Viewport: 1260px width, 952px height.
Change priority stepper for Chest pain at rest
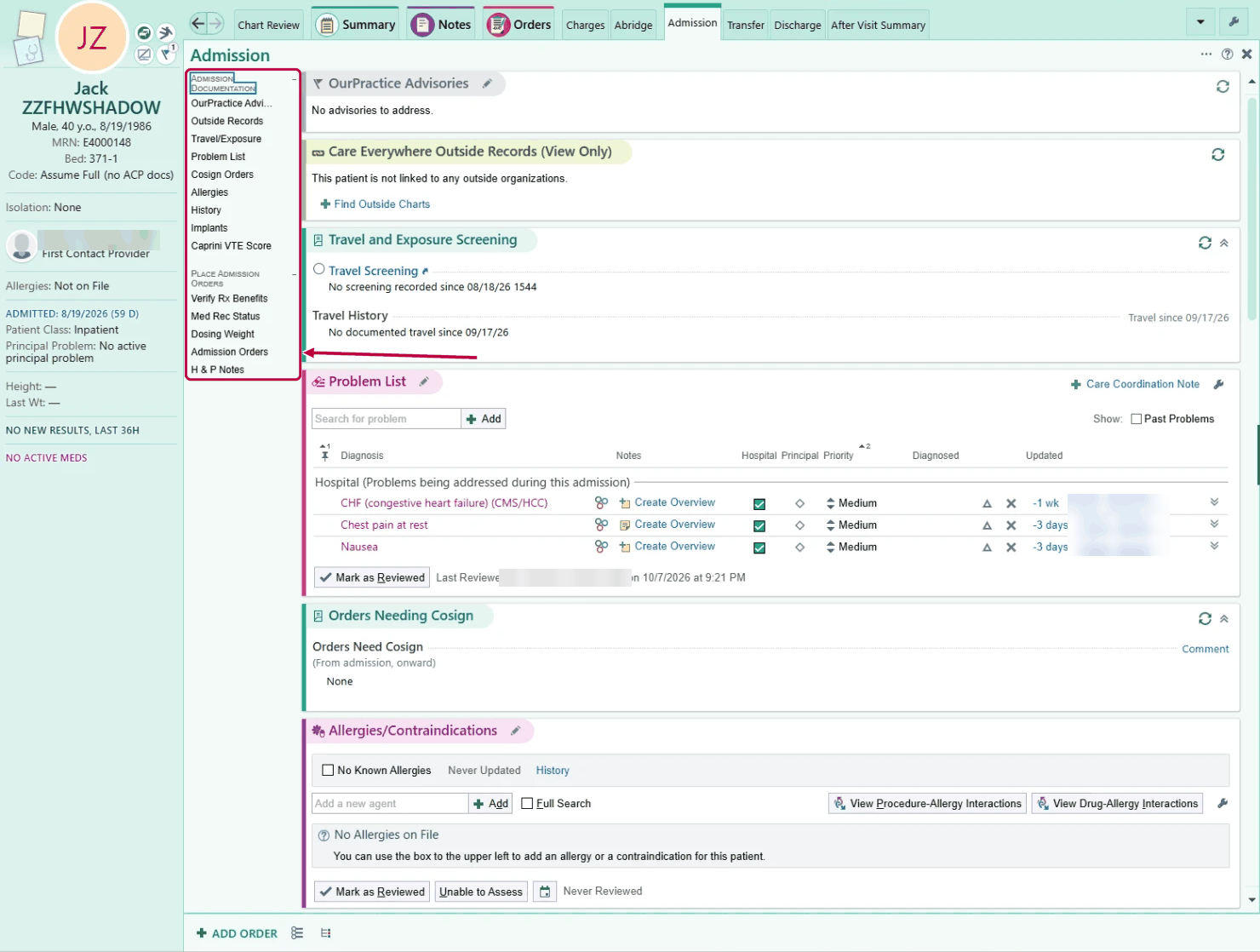[x=830, y=525]
